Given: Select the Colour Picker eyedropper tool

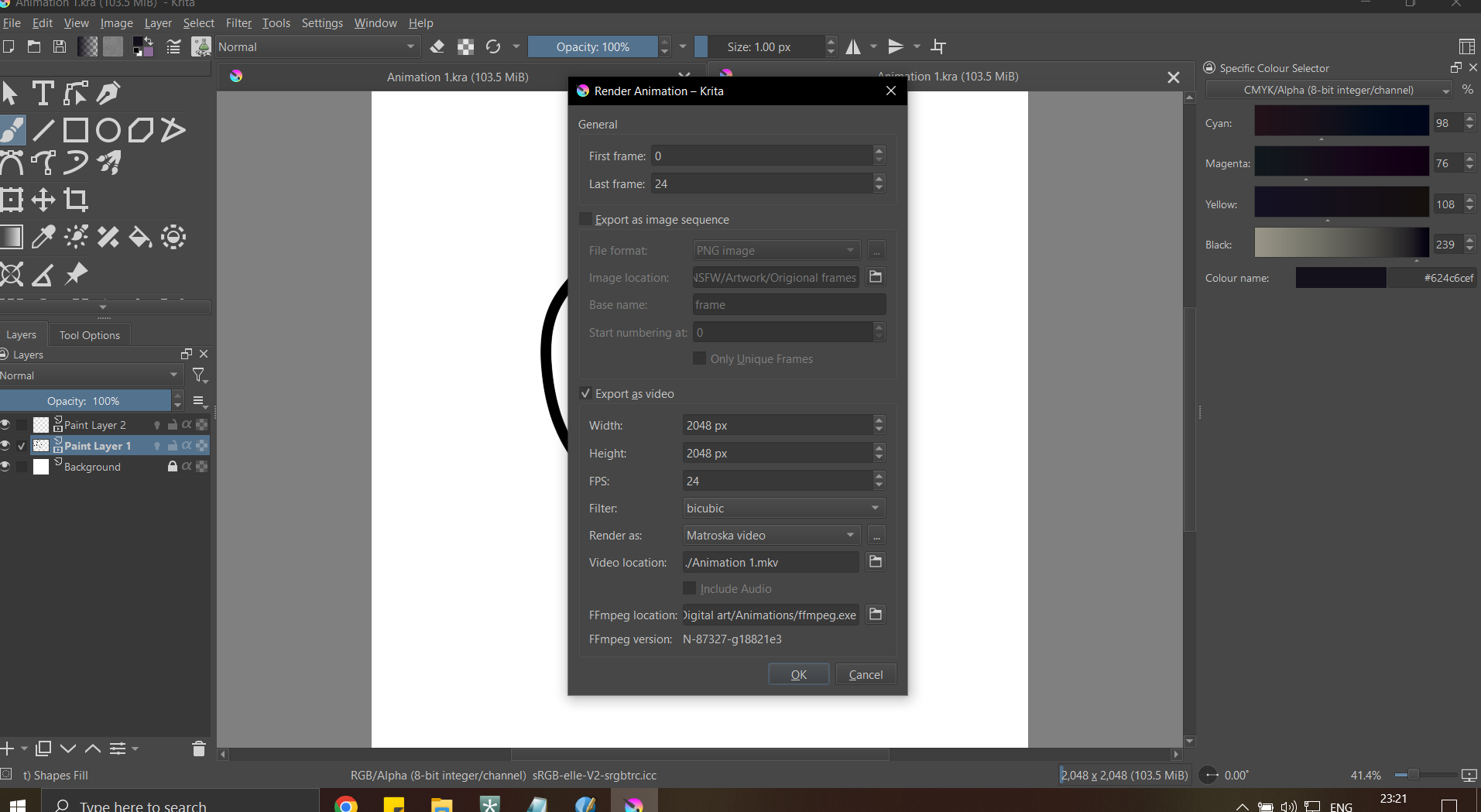Looking at the screenshot, I should tap(43, 237).
